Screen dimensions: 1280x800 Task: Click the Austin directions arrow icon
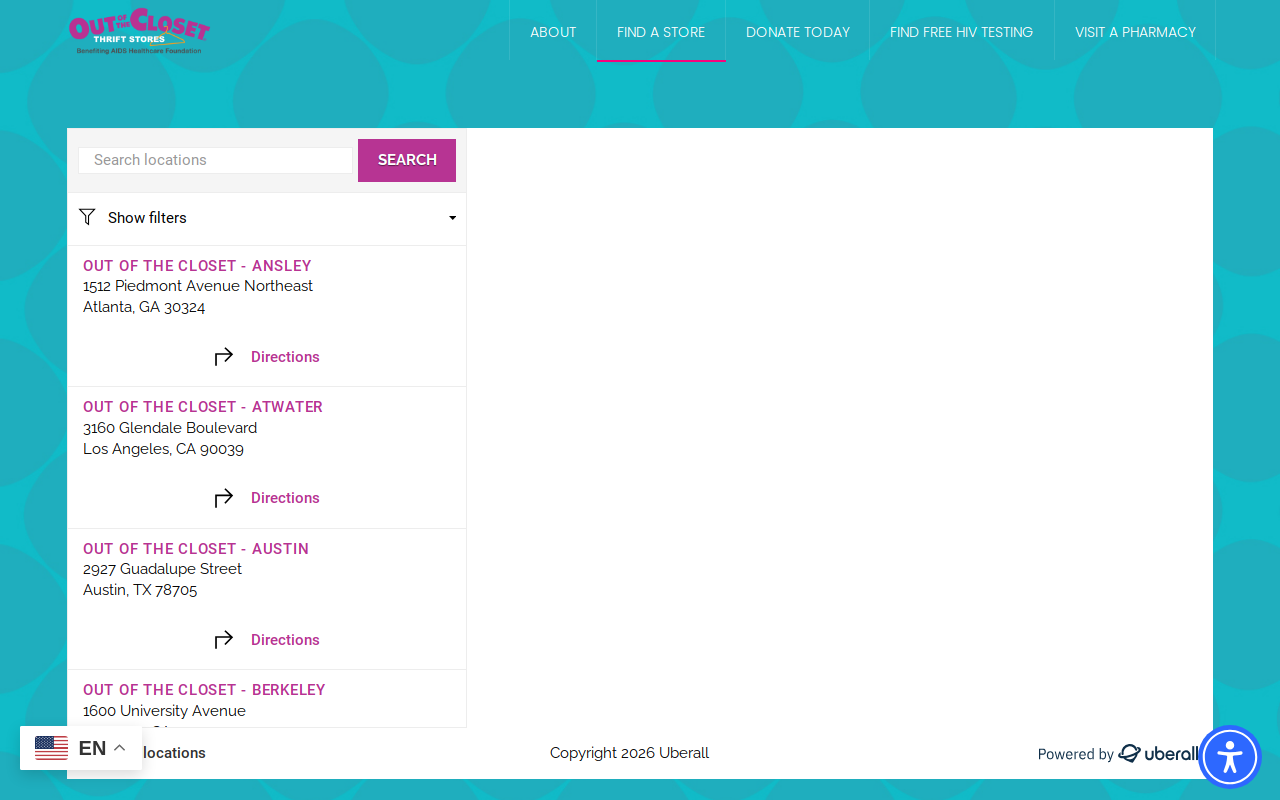224,639
